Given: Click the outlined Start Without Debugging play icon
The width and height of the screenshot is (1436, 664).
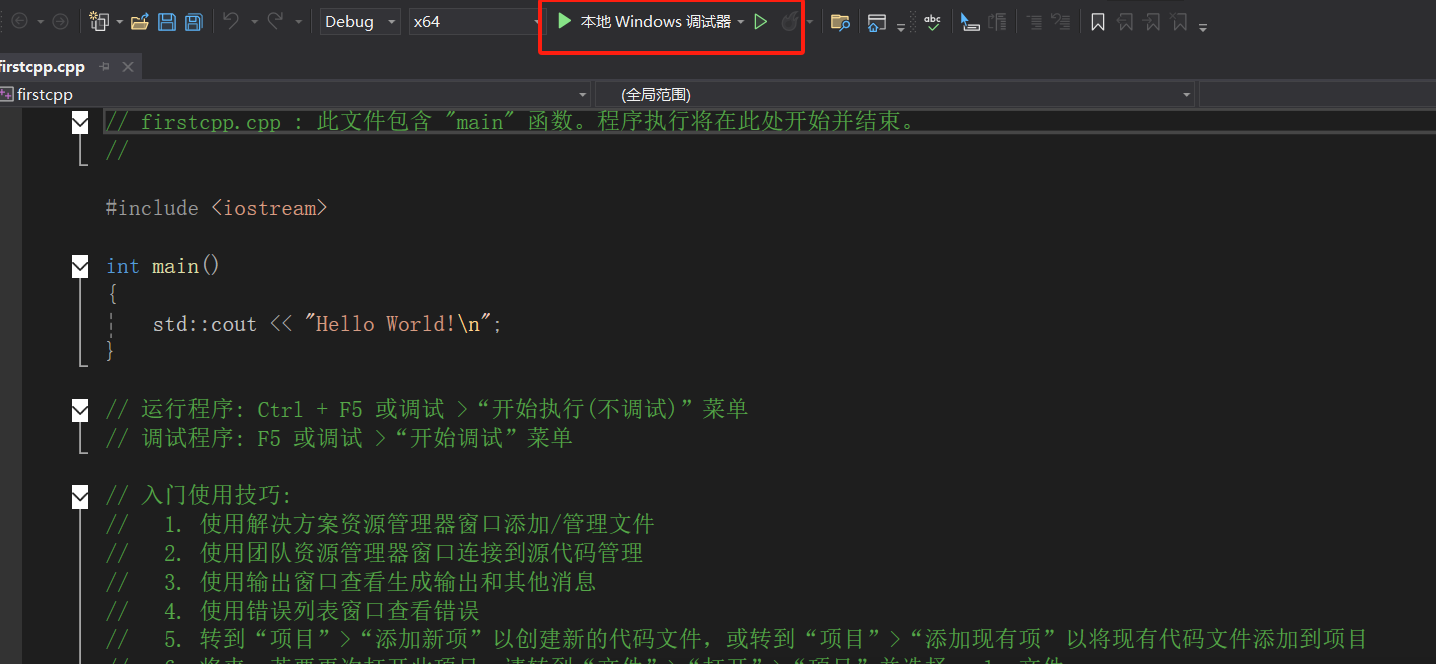Looking at the screenshot, I should coord(761,21).
